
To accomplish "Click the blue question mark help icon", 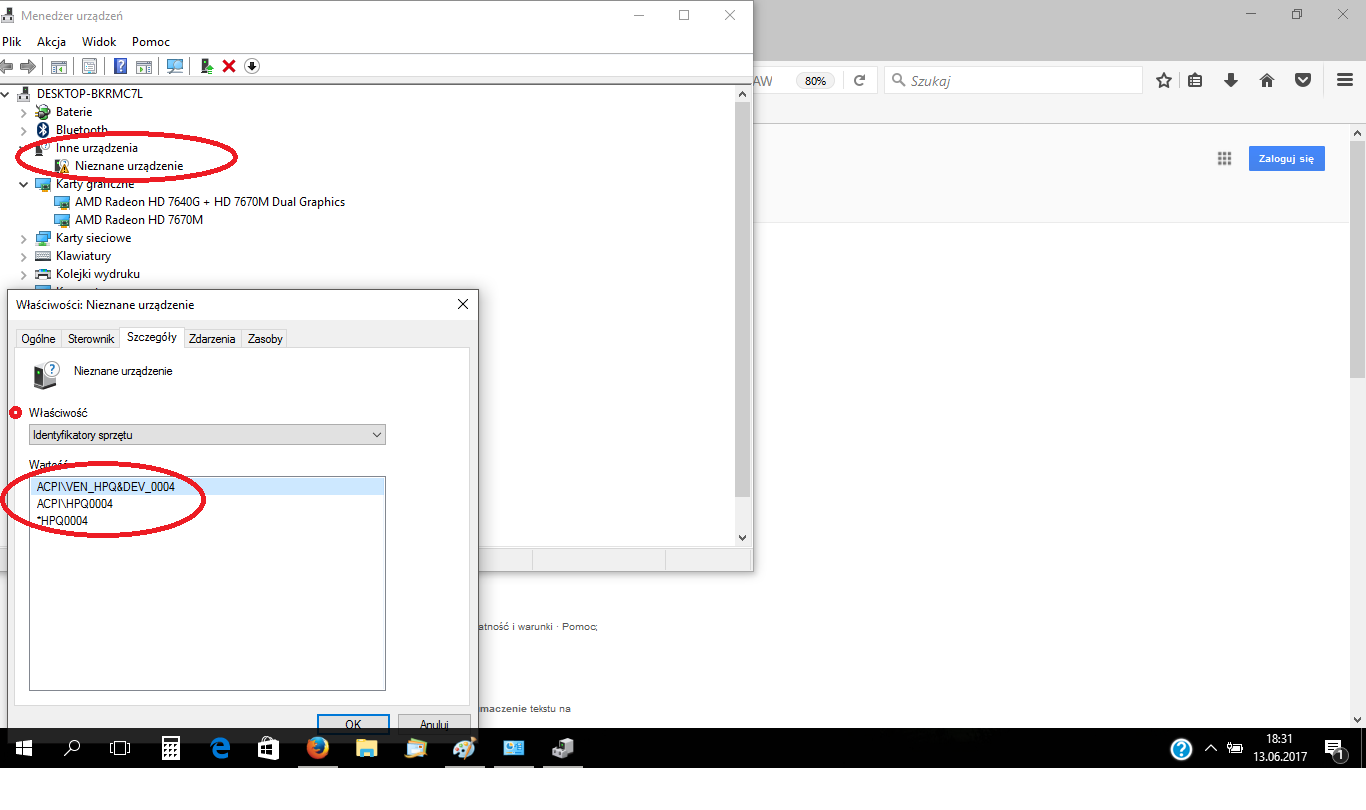I will coord(120,66).
